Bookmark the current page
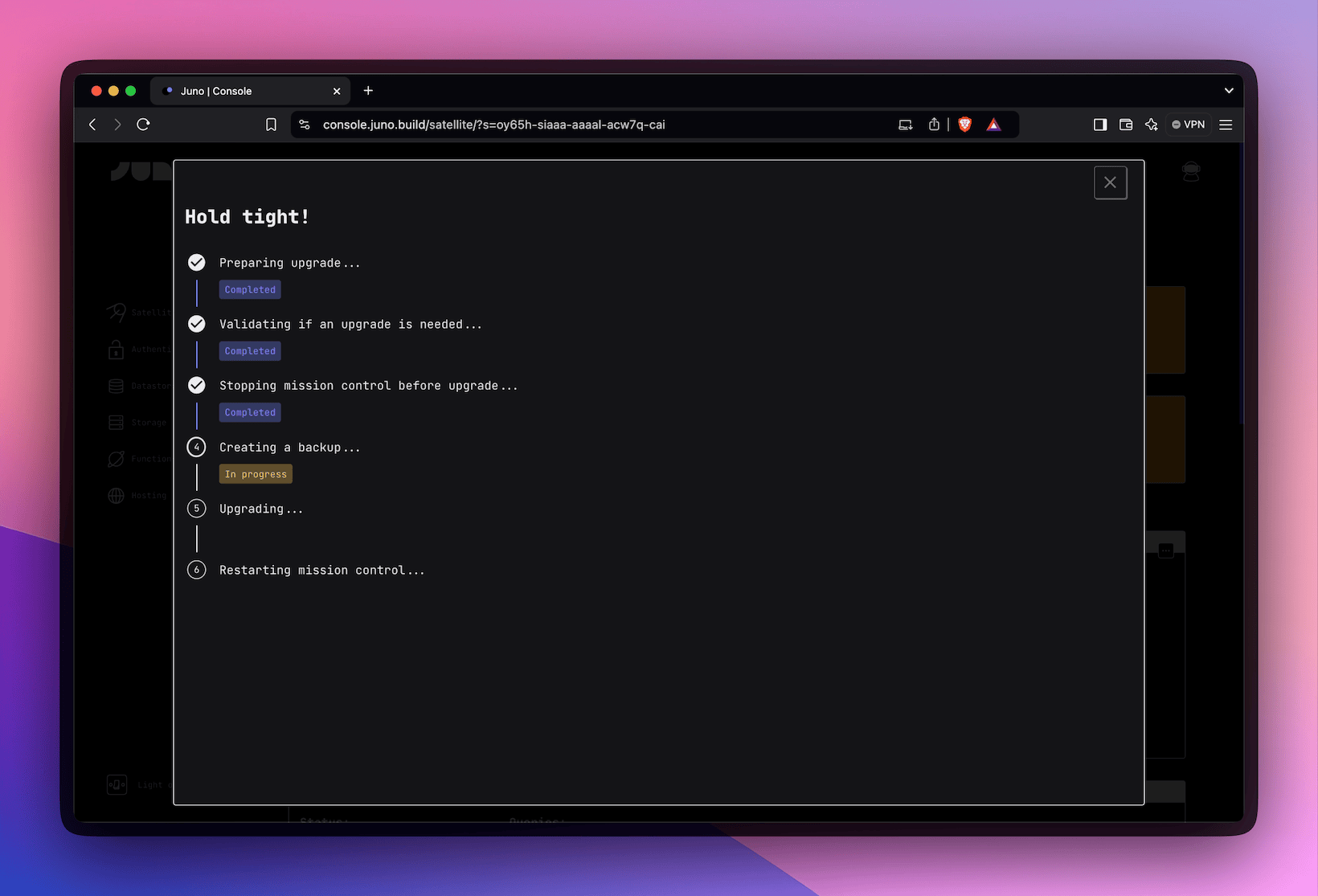This screenshot has width=1318, height=896. tap(271, 125)
